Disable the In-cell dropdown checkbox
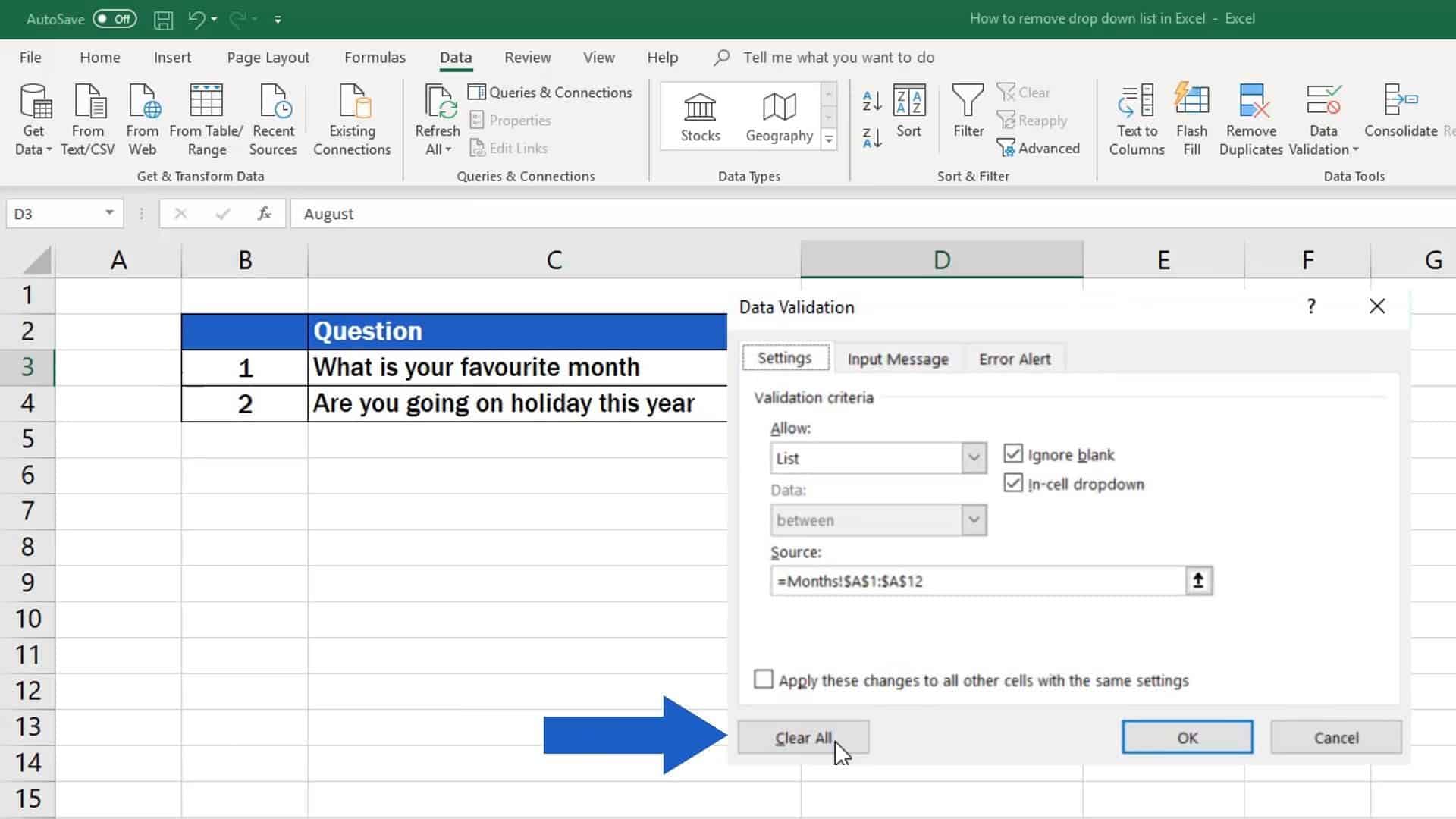 click(1014, 483)
